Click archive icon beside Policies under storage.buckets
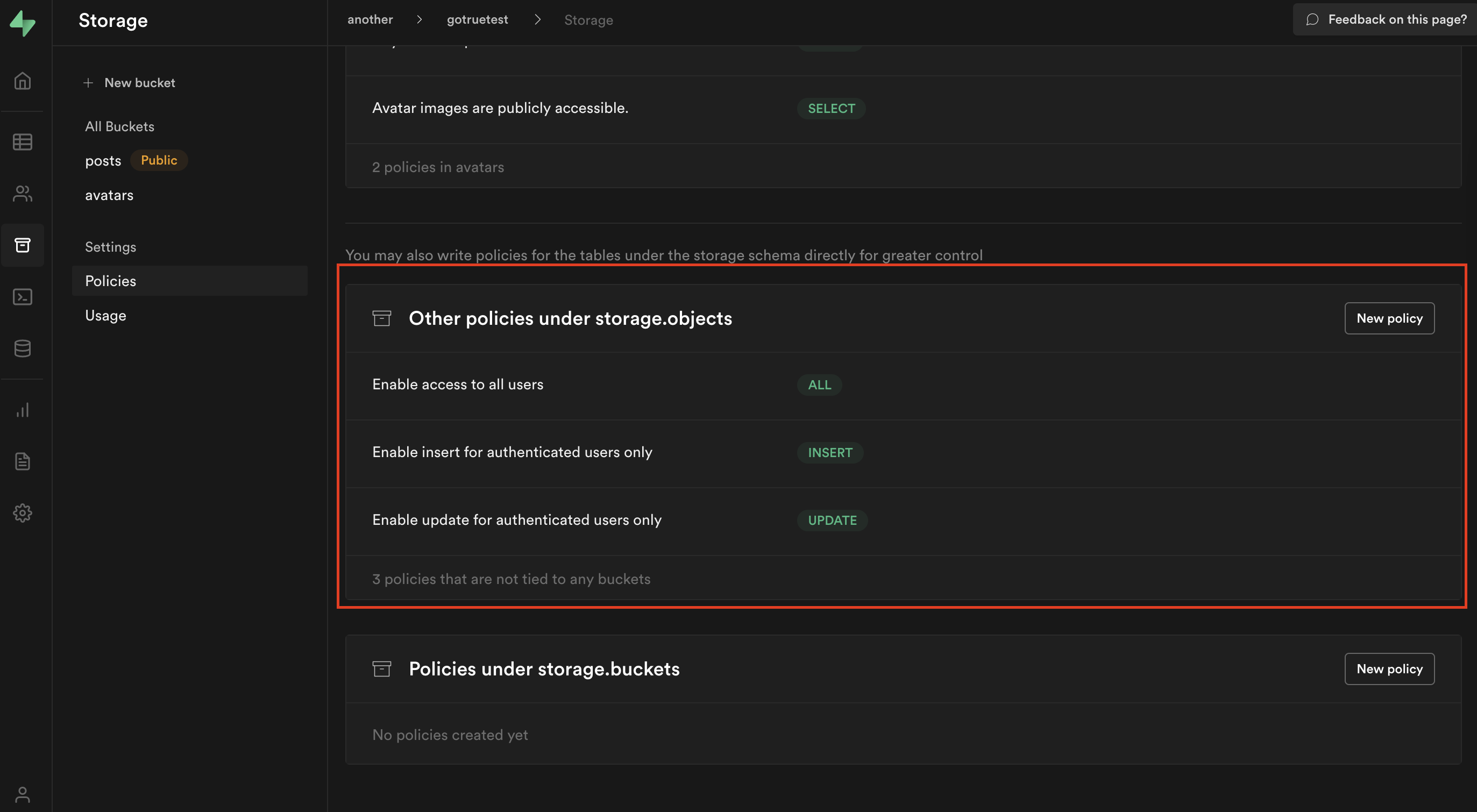The height and width of the screenshot is (812, 1477). click(x=382, y=669)
